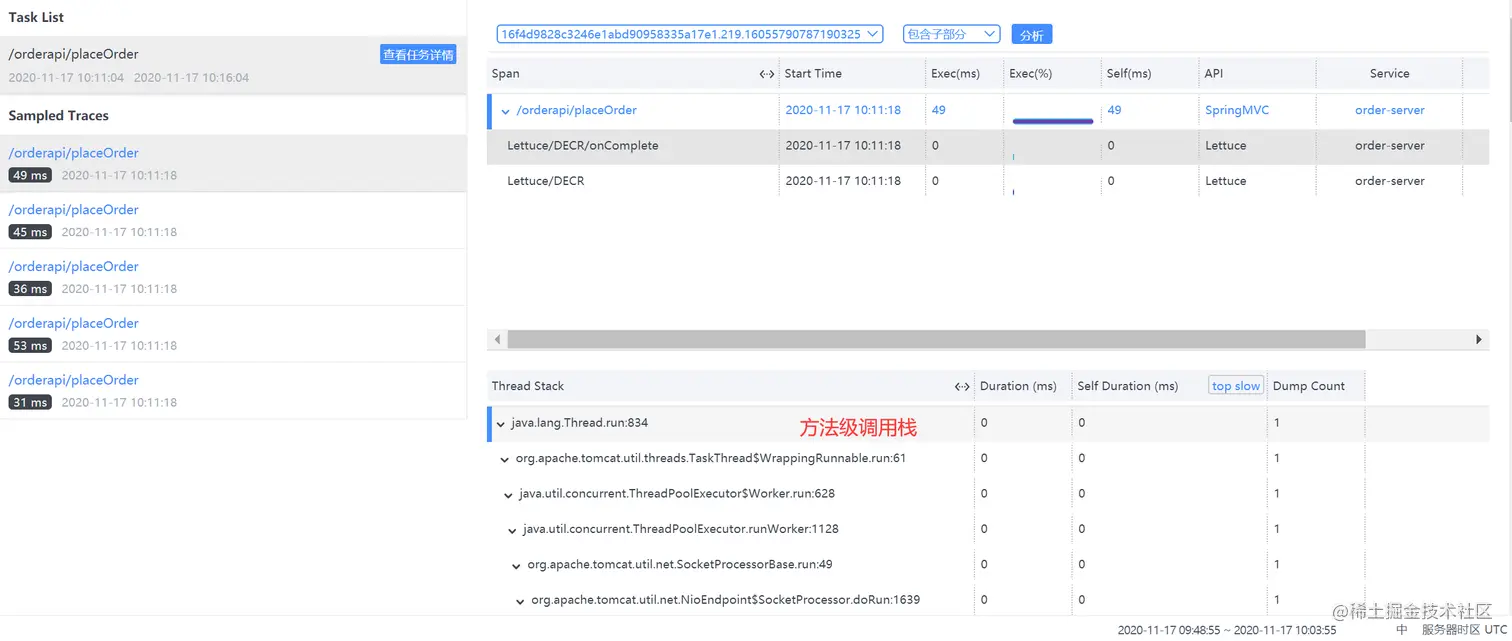Click the top slow button

pos(1236,386)
